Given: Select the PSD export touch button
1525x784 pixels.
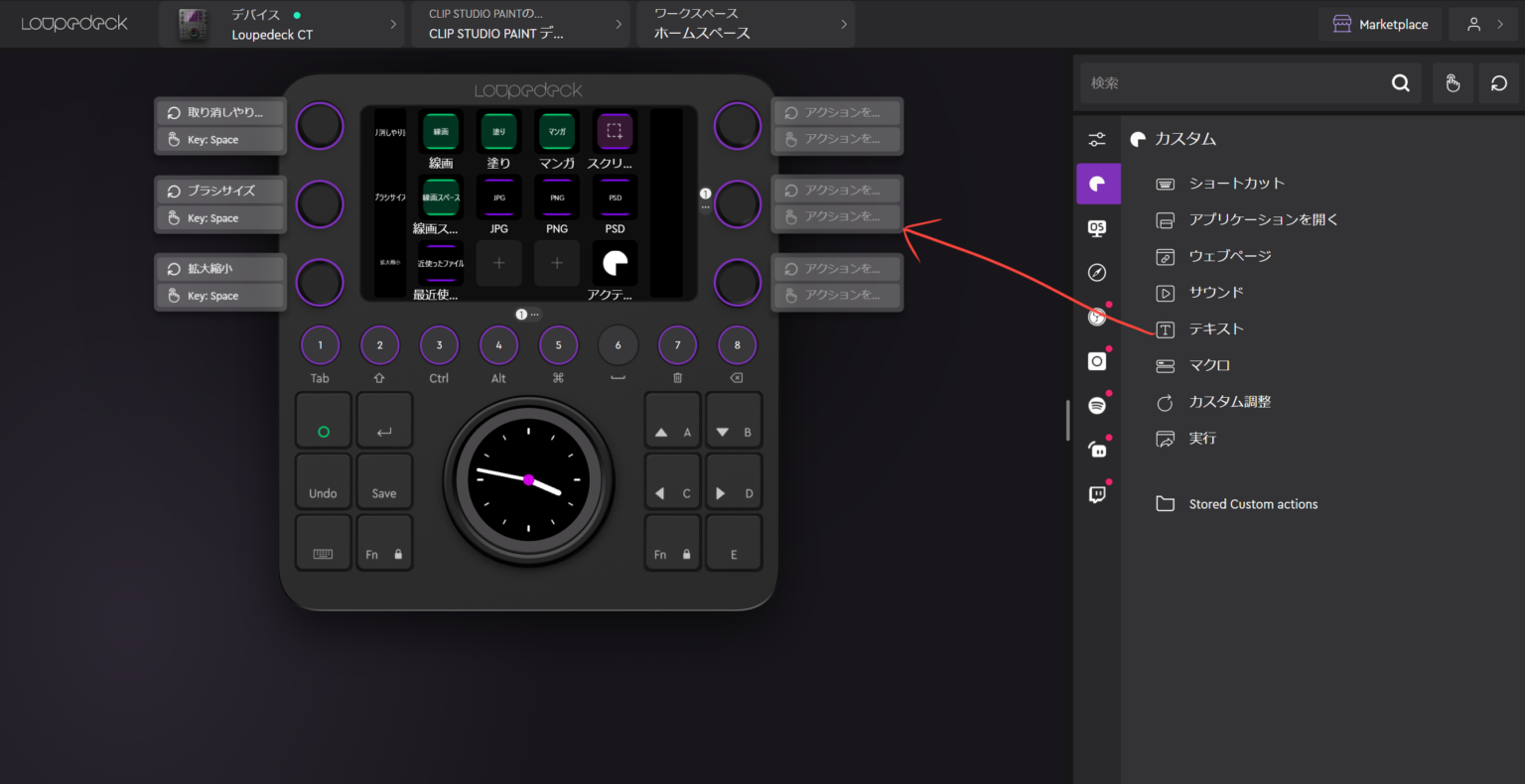Looking at the screenshot, I should [615, 197].
